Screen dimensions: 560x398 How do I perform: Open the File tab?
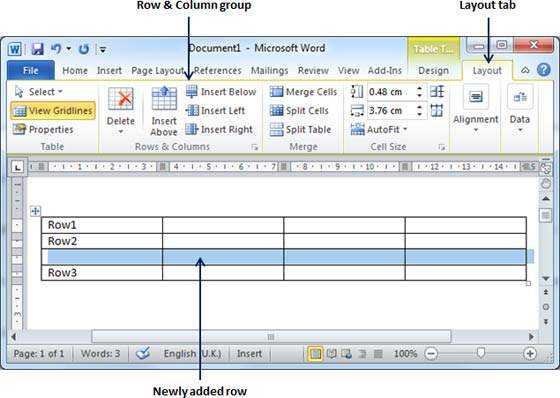31,70
